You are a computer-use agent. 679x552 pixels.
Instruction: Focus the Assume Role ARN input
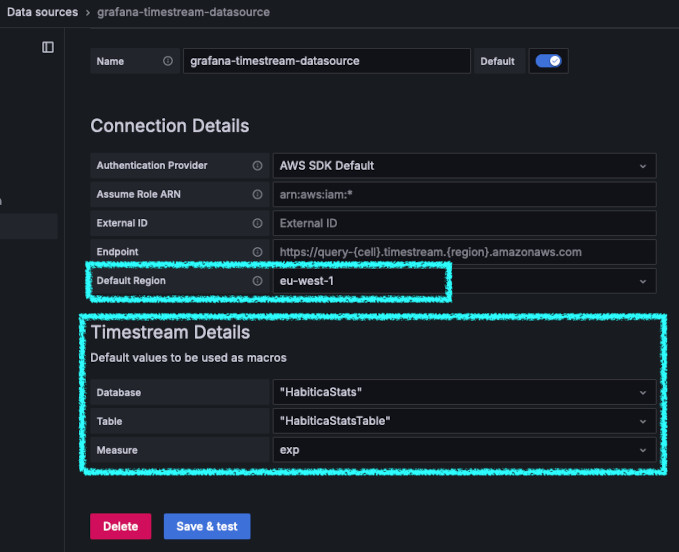pos(464,194)
